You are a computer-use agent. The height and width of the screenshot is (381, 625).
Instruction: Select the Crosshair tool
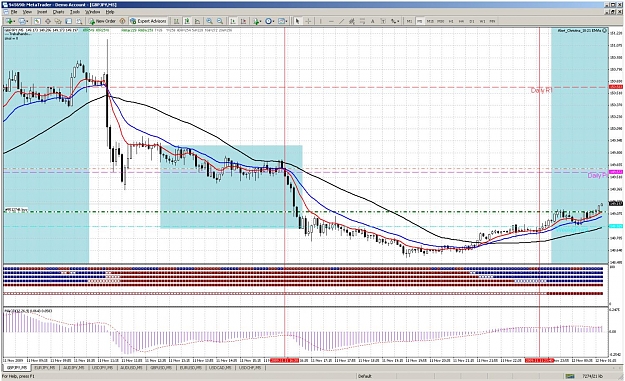tap(308, 21)
